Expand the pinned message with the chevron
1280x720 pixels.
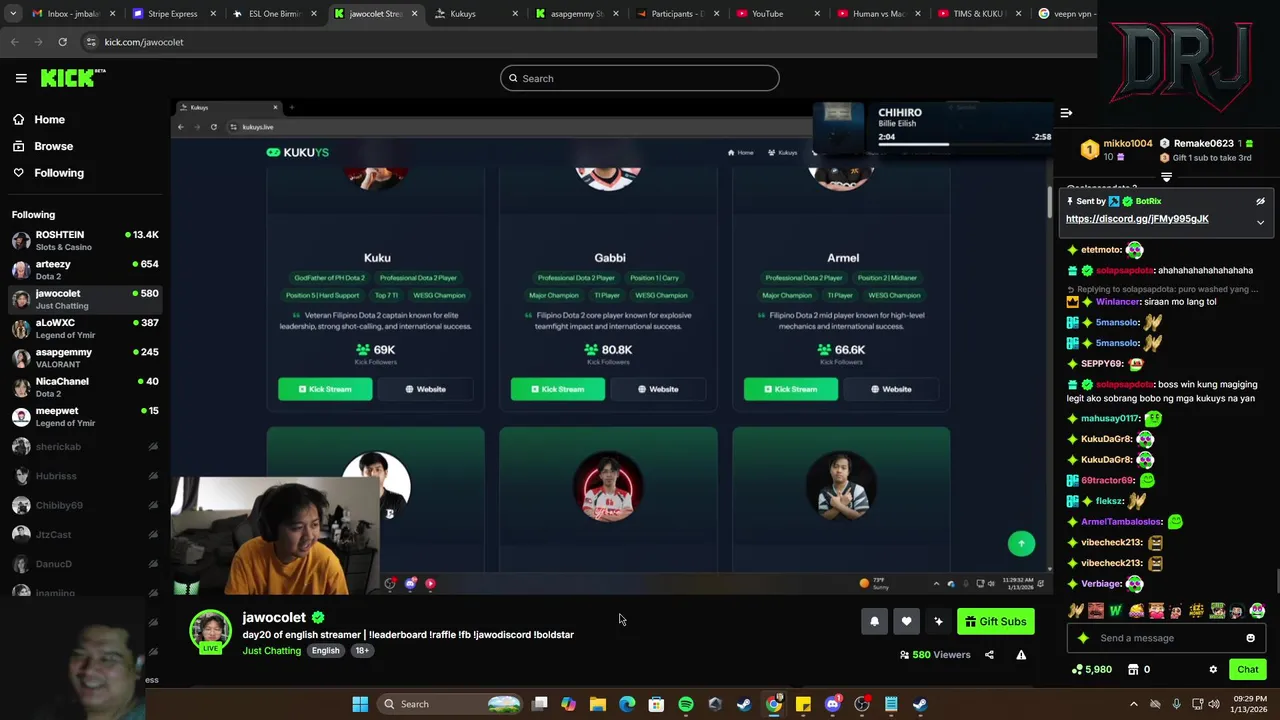click(x=1260, y=222)
